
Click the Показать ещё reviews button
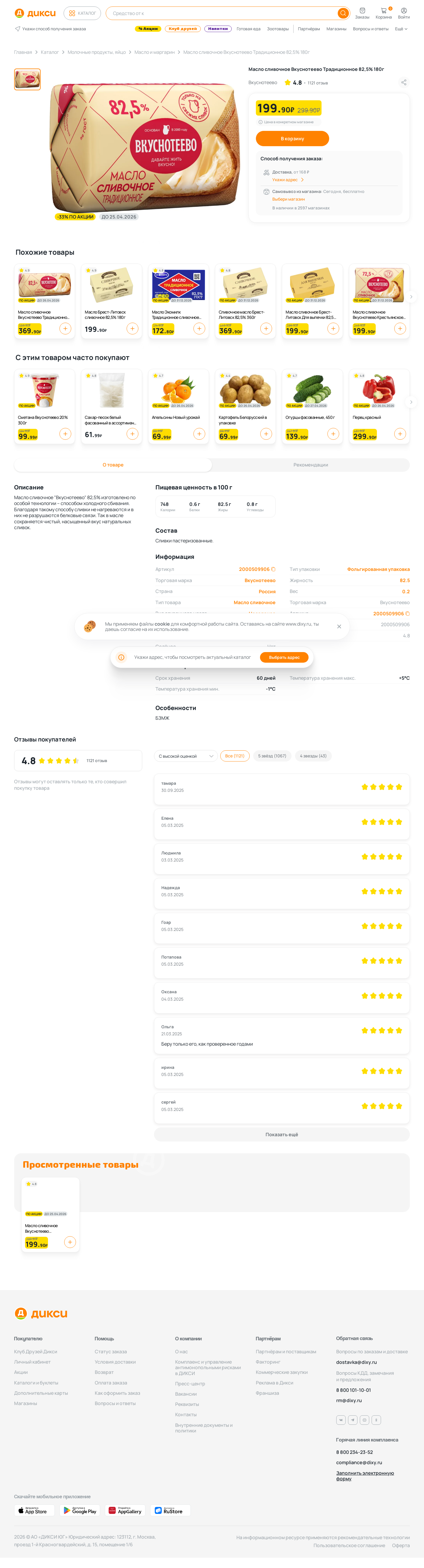coord(281,1135)
